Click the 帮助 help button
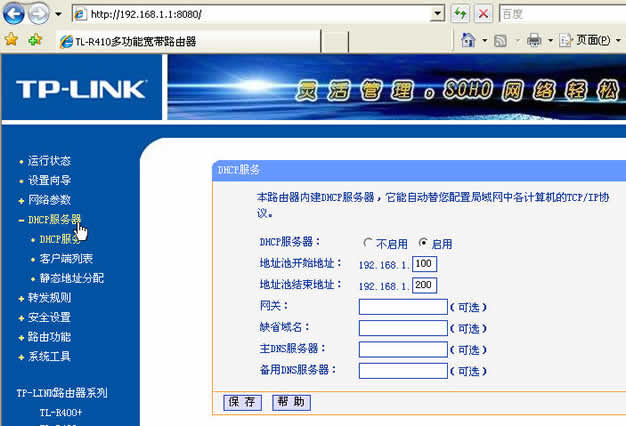 click(291, 402)
